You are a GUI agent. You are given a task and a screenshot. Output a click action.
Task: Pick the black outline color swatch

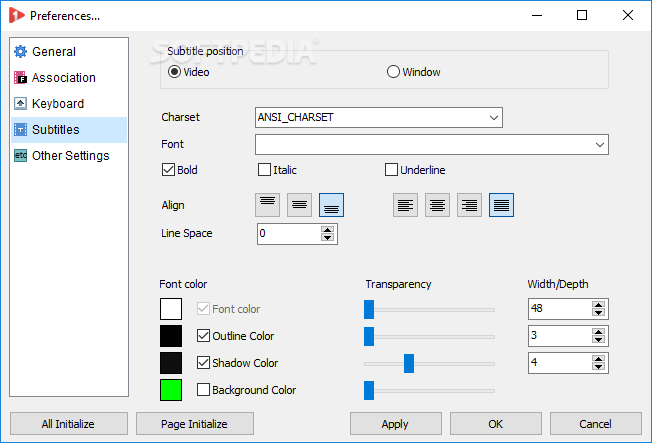pos(171,336)
